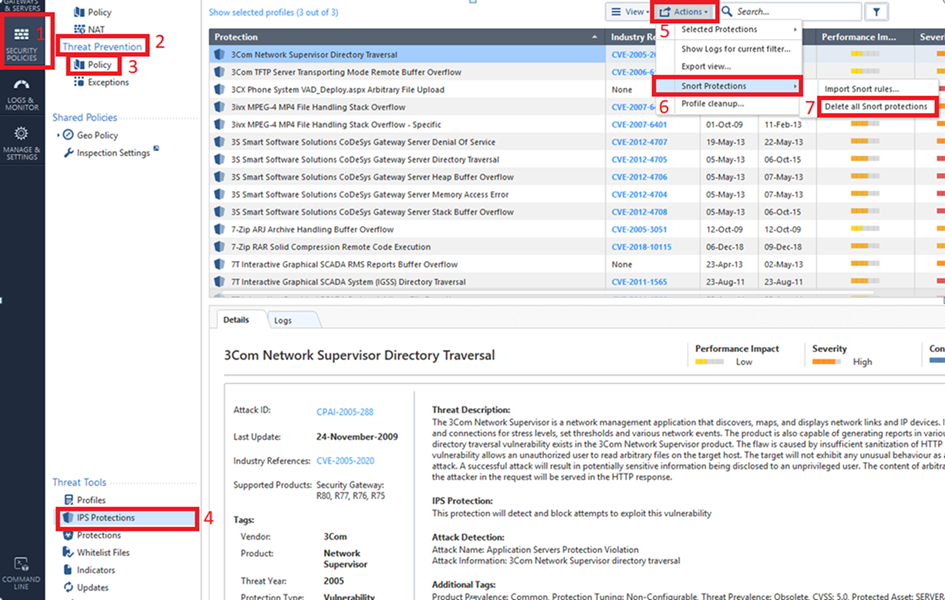Open CVE-2012-4707 industry reference link
This screenshot has width=945, height=600.
pyautogui.click(x=639, y=143)
